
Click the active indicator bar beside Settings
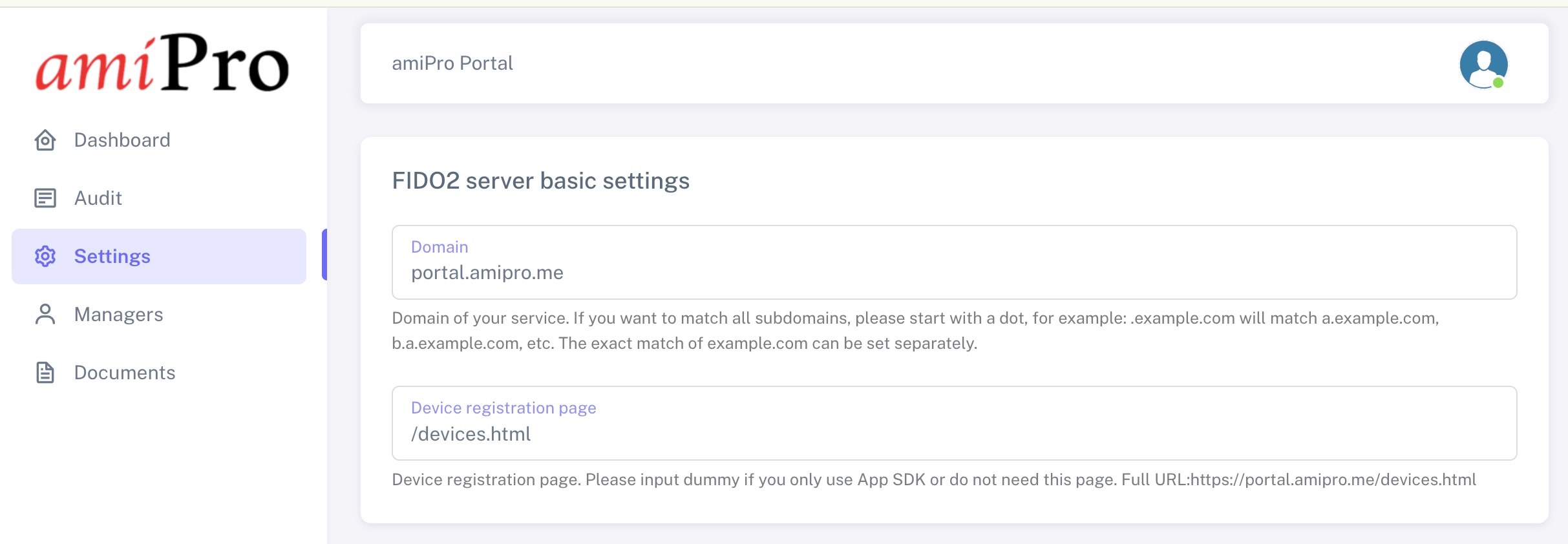324,255
